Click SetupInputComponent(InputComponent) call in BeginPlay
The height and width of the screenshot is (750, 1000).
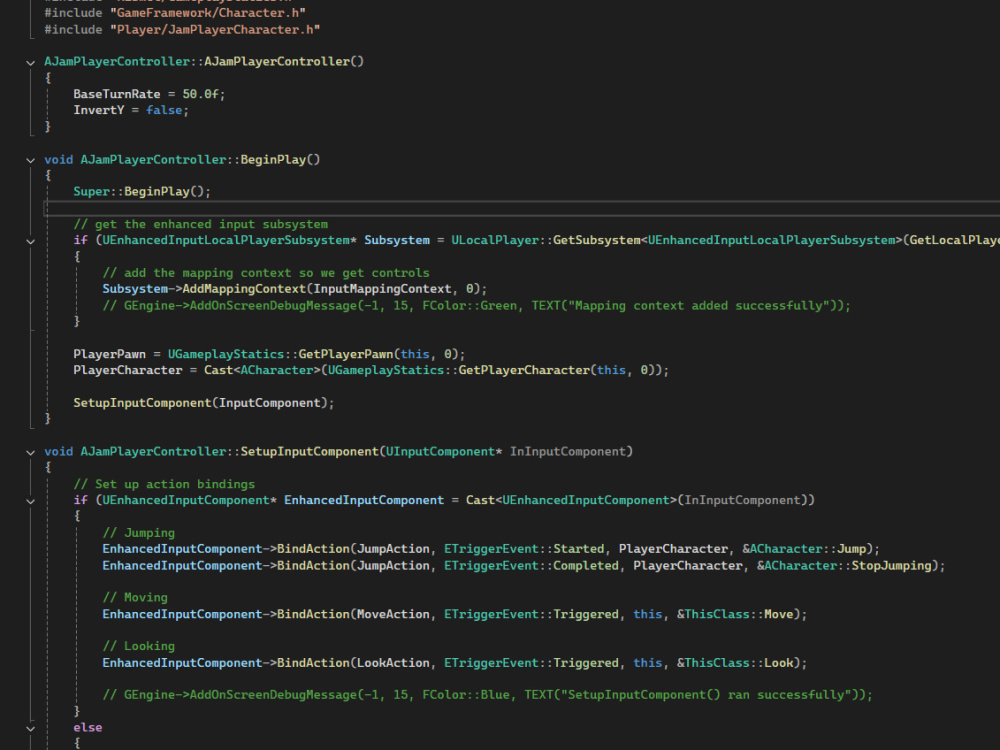(203, 402)
